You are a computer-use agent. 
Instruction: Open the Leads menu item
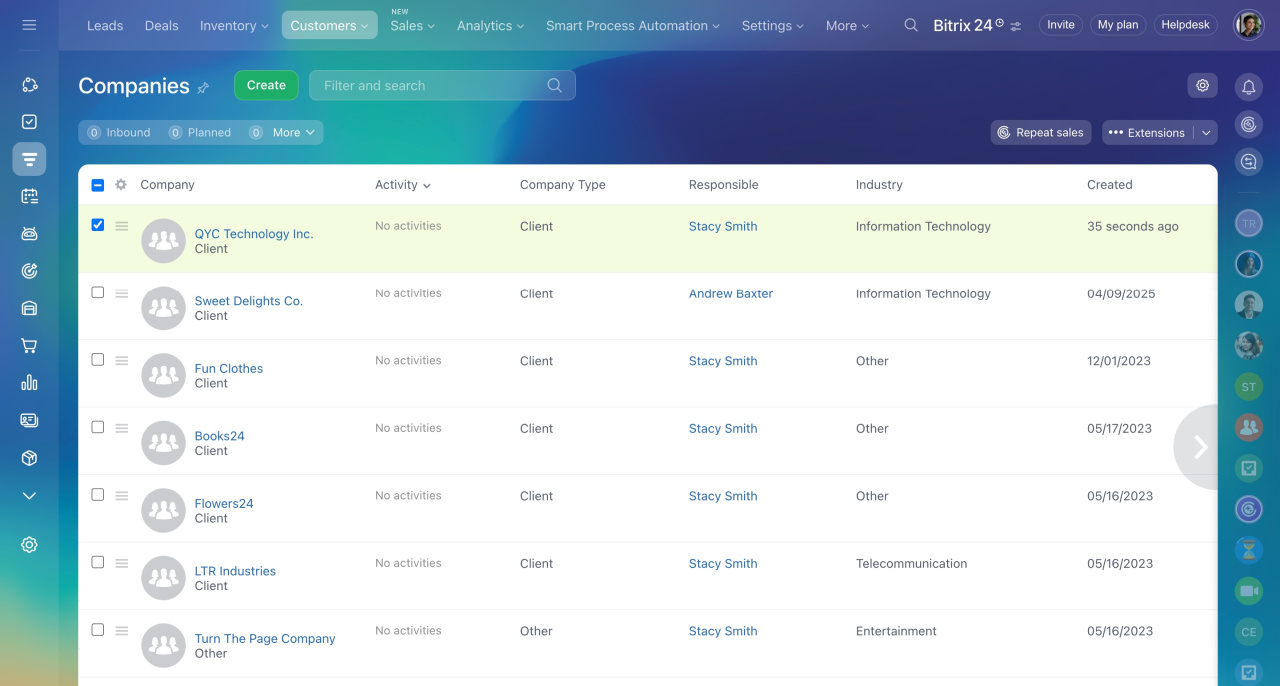[x=105, y=26]
